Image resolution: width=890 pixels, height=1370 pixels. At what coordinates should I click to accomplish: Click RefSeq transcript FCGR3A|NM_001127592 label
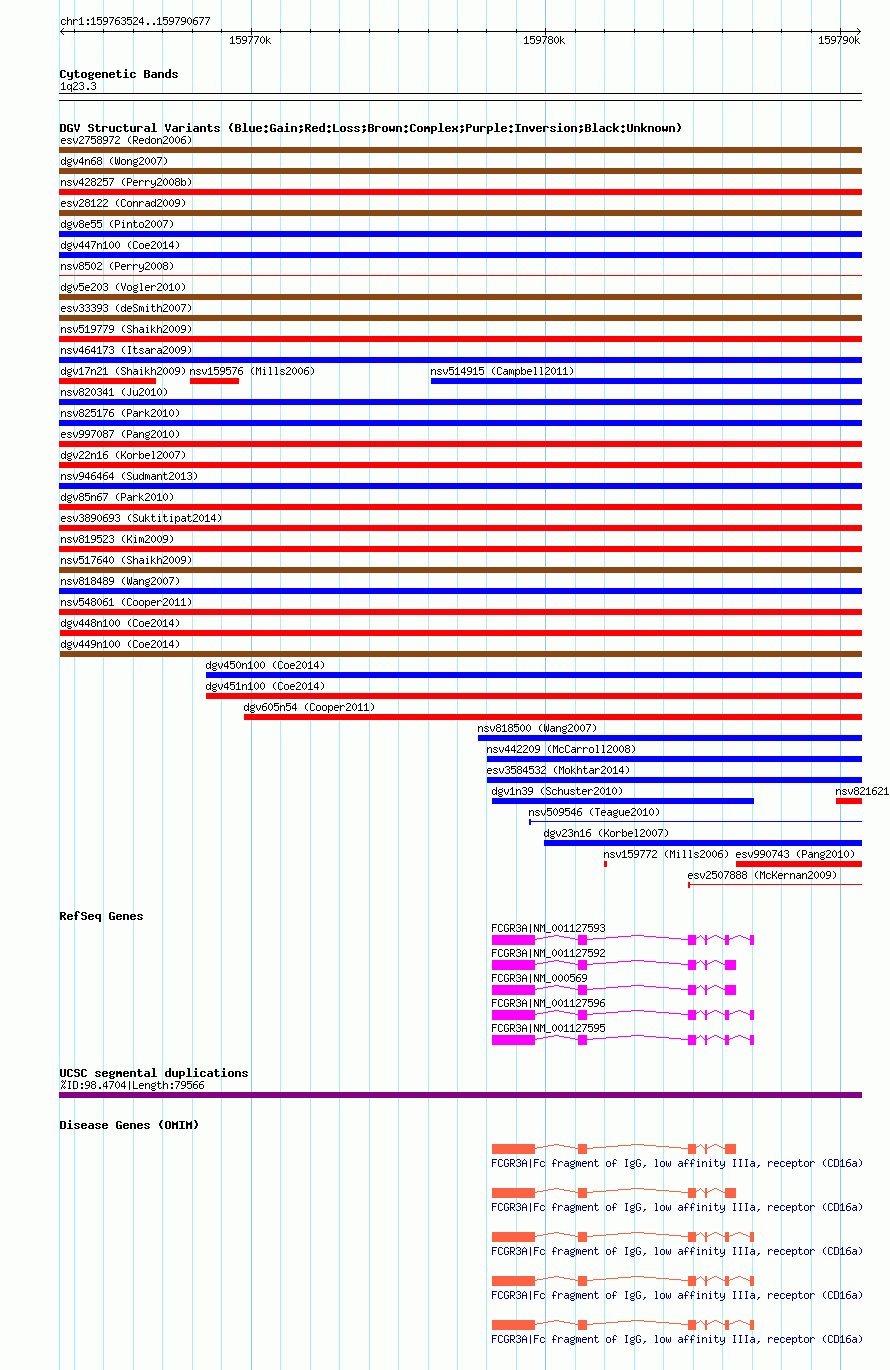pyautogui.click(x=549, y=953)
